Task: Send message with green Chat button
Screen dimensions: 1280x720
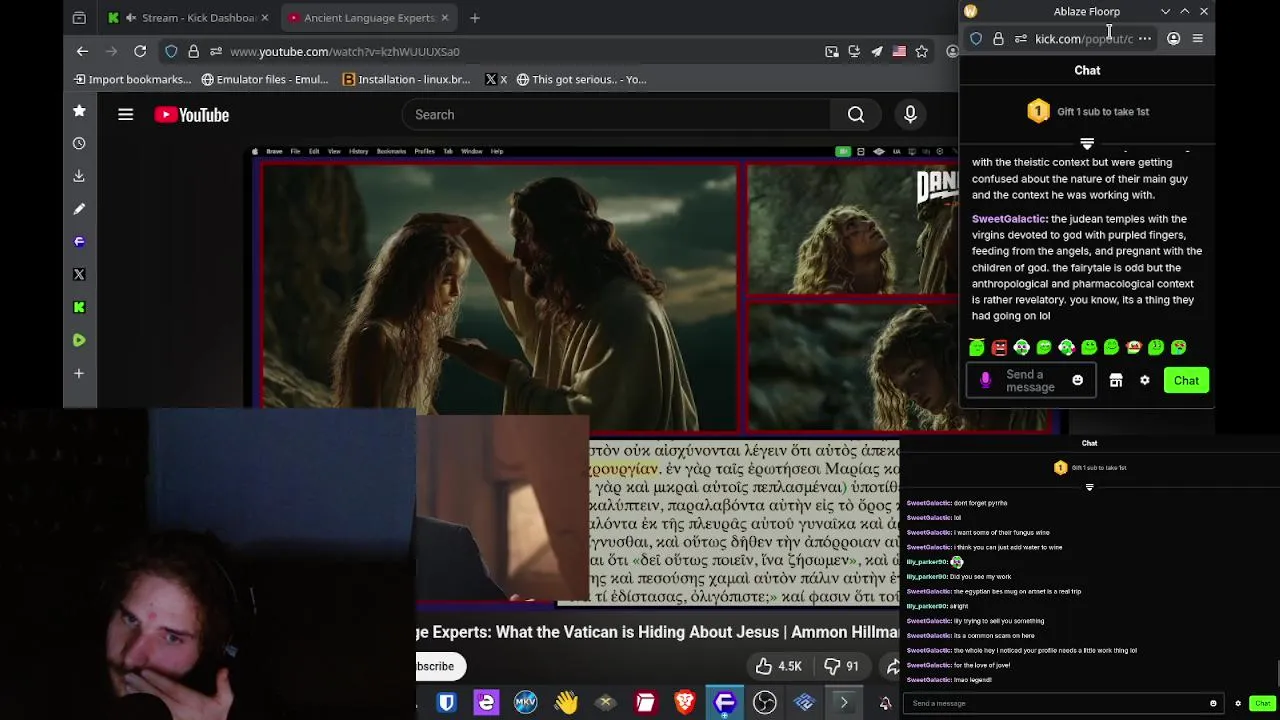Action: coord(1186,380)
